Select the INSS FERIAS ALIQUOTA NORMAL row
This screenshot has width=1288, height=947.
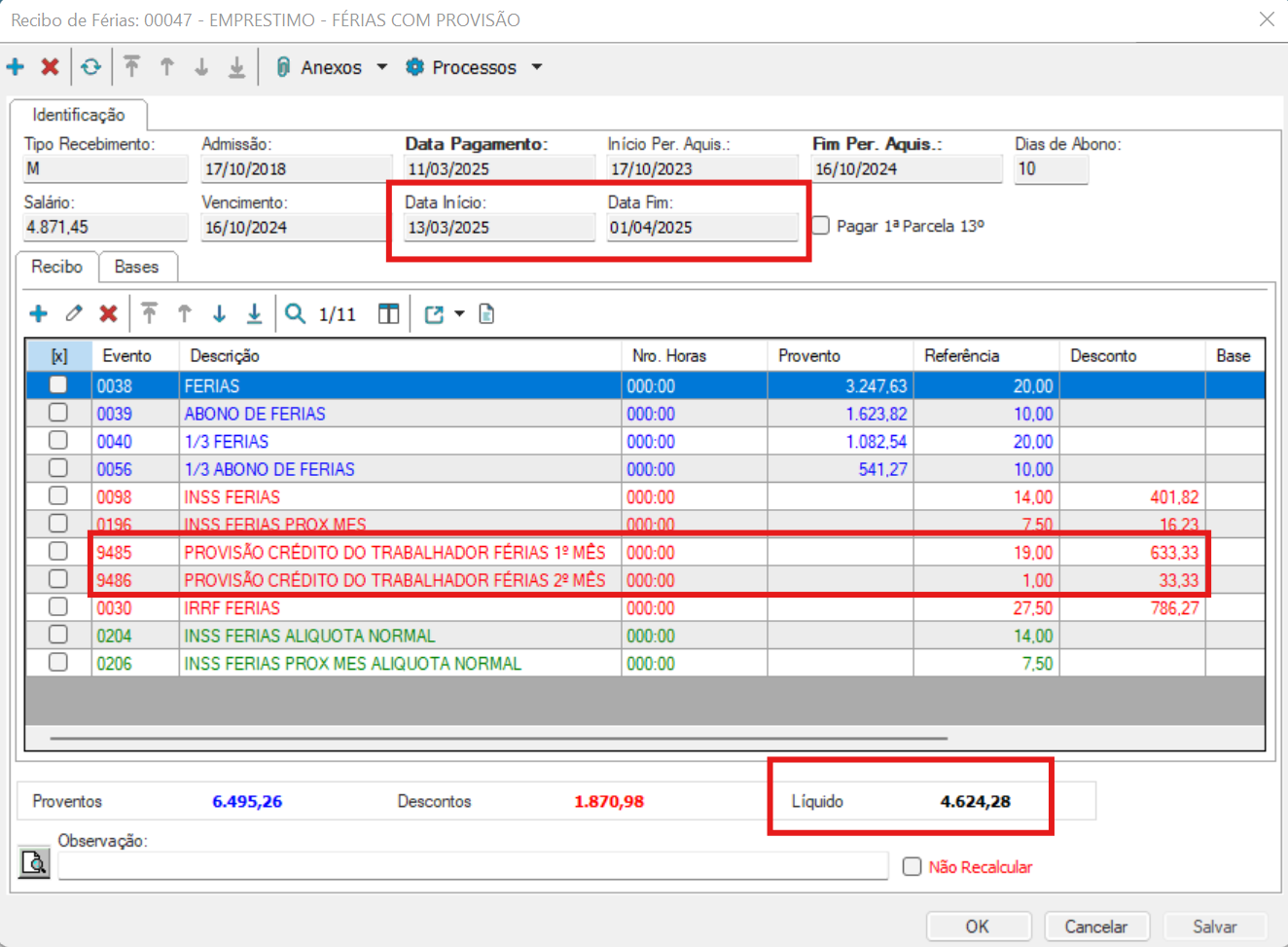[645, 636]
